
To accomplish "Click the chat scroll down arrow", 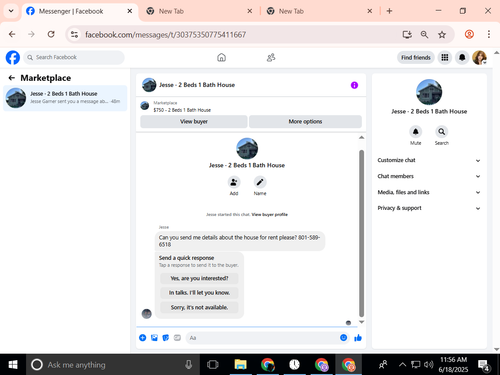I will point(362,322).
